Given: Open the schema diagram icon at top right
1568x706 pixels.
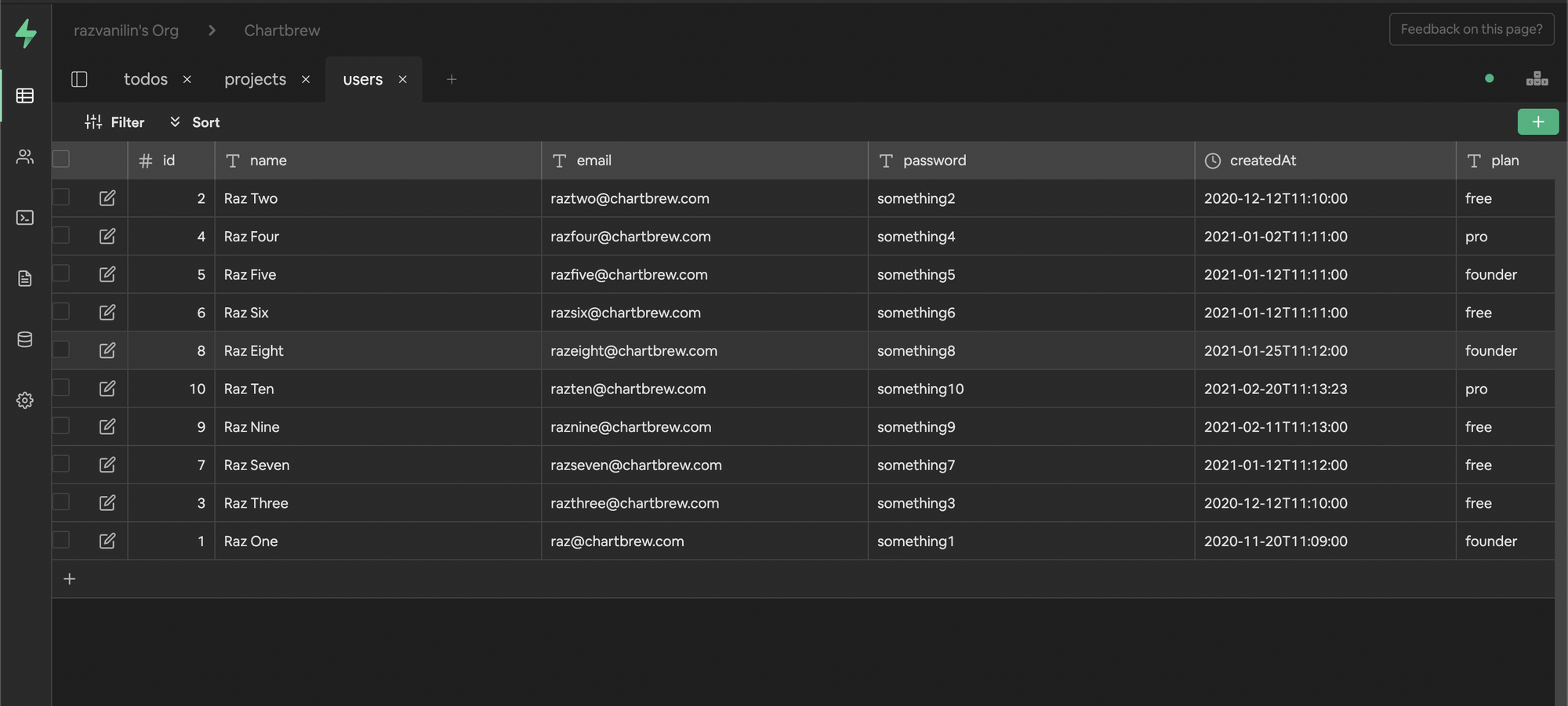Looking at the screenshot, I should point(1537,78).
